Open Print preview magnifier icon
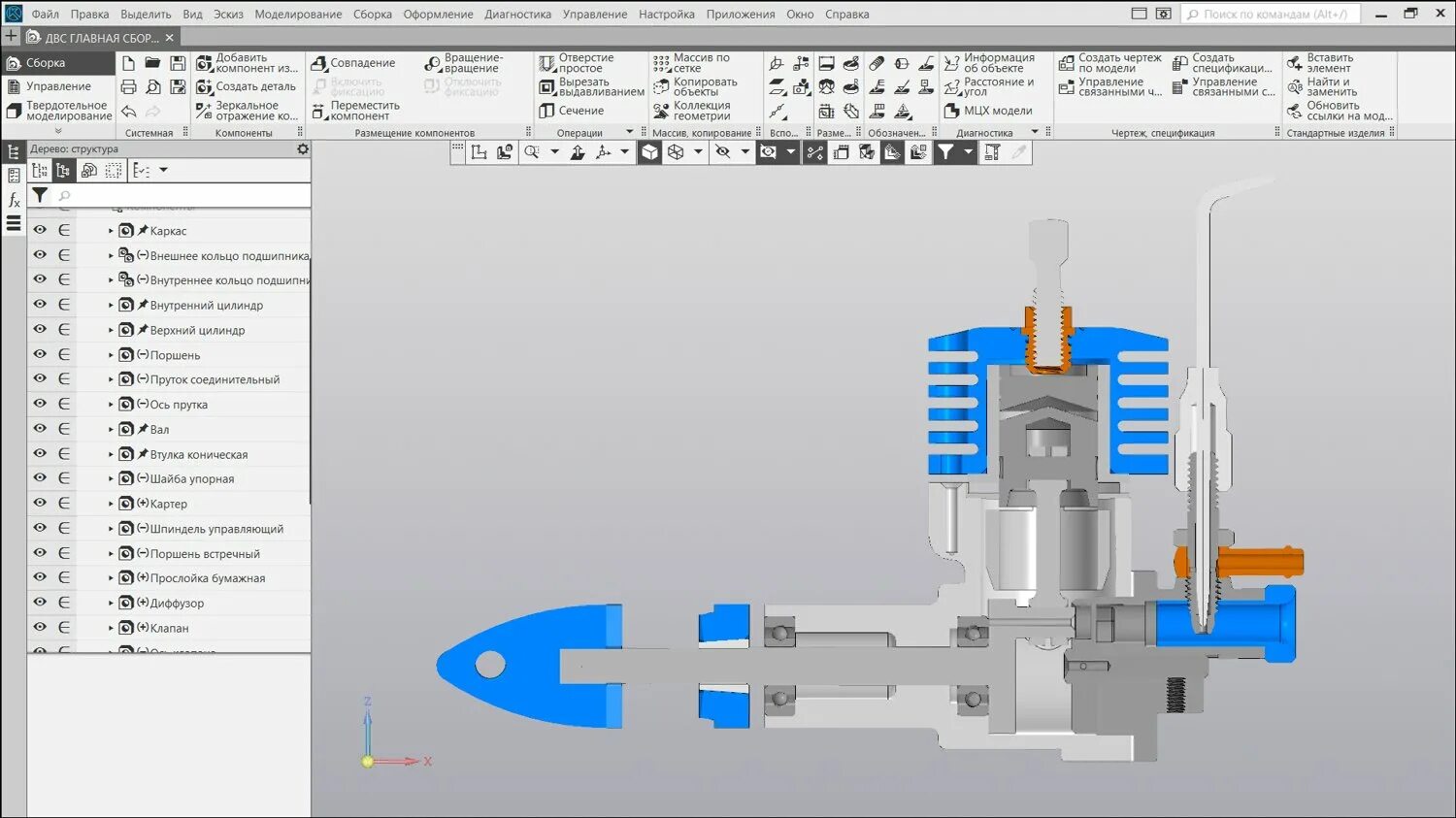The height and width of the screenshot is (818, 1456). pyautogui.click(x=152, y=87)
